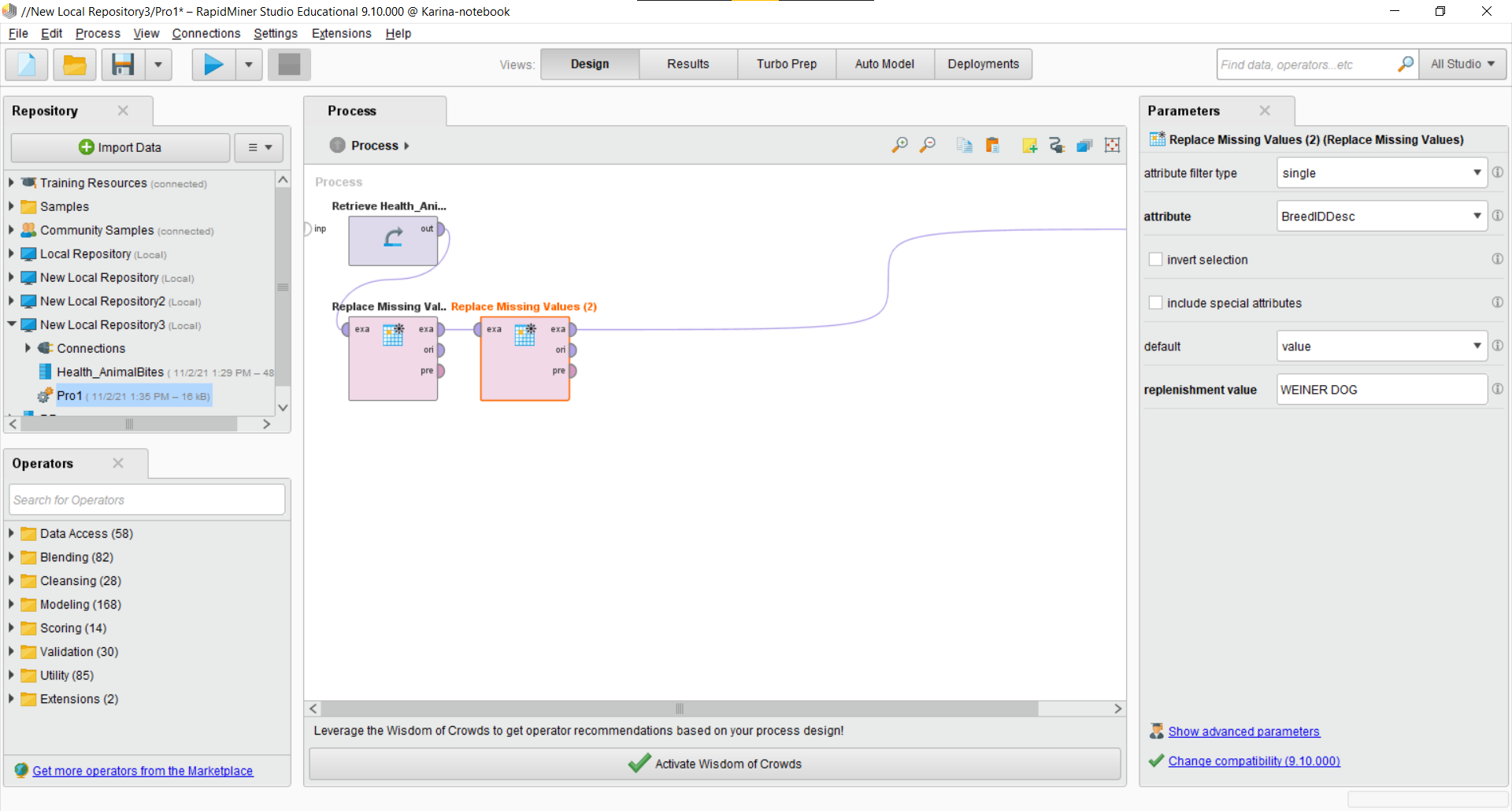The width and height of the screenshot is (1512, 811).
Task: Zoom in on the process canvas
Action: 899,145
